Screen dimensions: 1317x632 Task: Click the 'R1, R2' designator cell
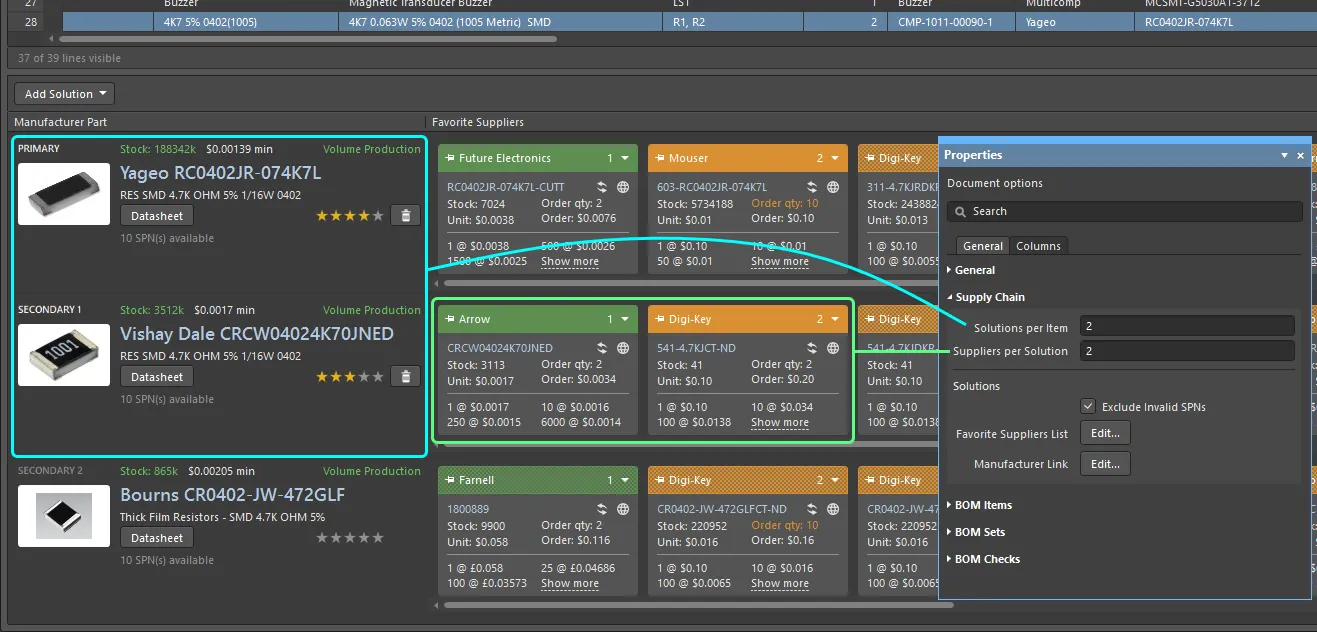coord(735,21)
